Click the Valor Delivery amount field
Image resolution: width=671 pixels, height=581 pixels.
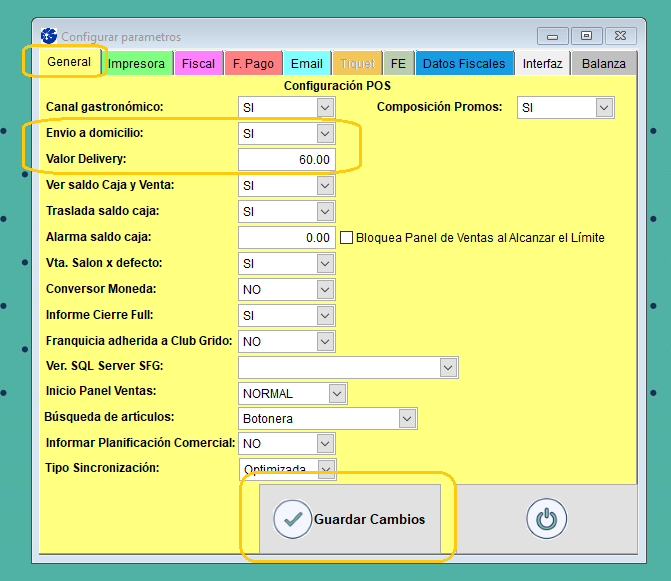[286, 160]
